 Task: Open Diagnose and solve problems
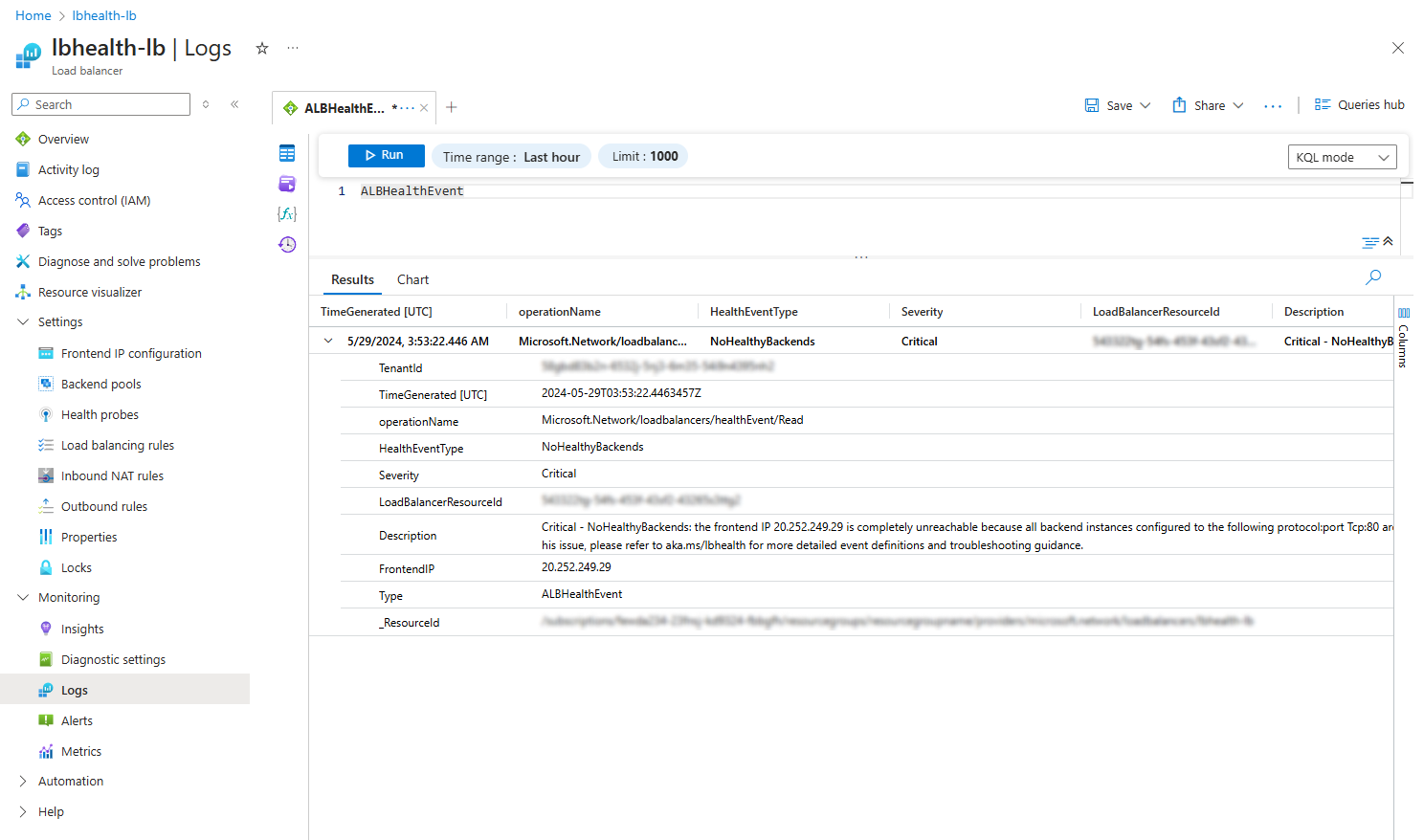tap(119, 261)
